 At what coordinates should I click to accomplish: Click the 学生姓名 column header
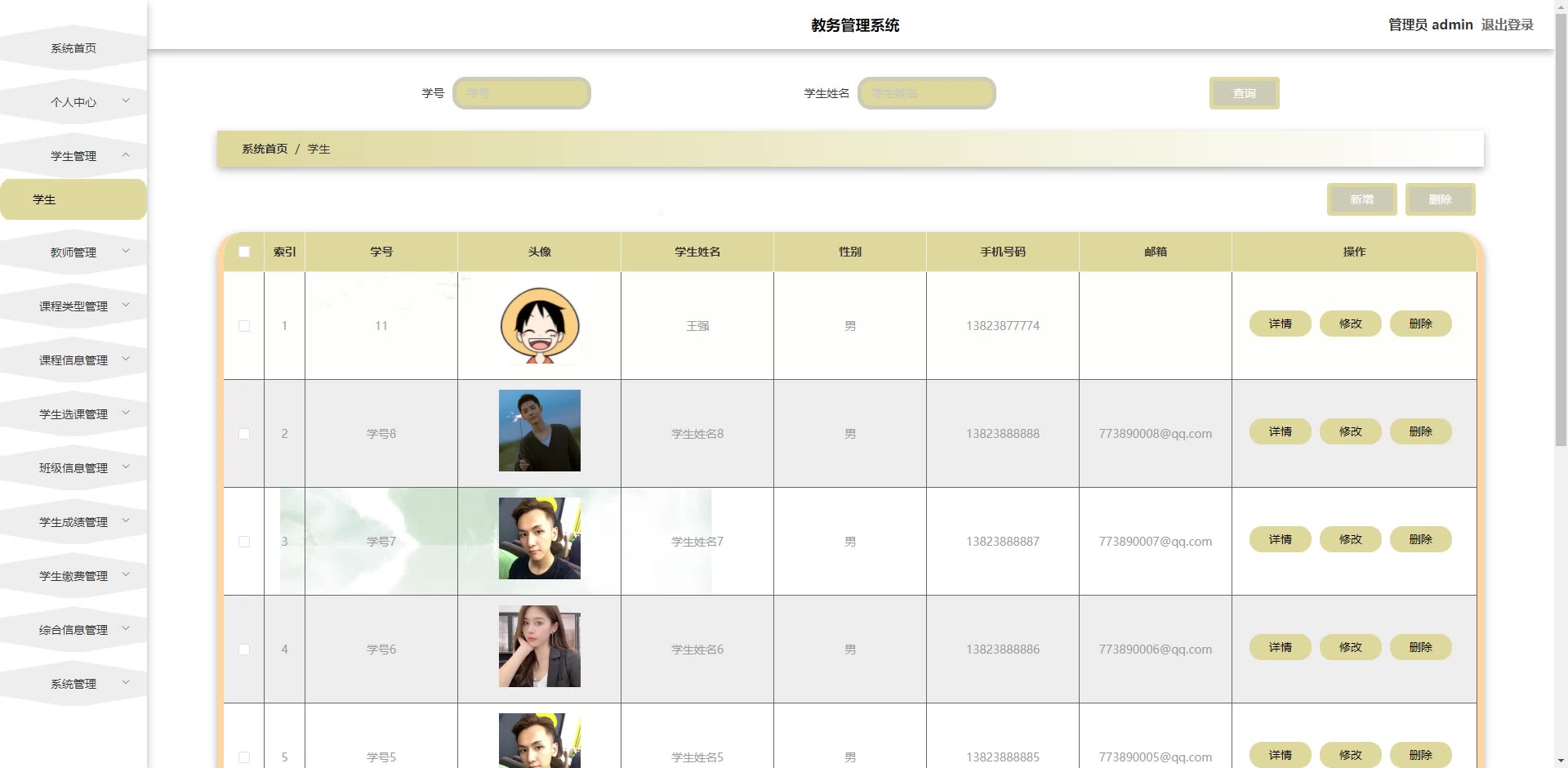(x=697, y=252)
